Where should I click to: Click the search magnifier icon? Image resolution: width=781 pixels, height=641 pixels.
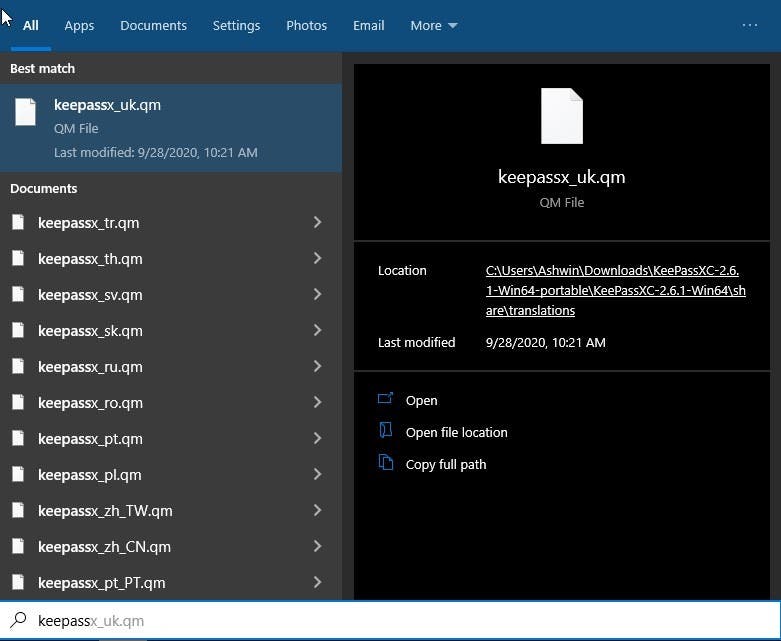coord(18,620)
